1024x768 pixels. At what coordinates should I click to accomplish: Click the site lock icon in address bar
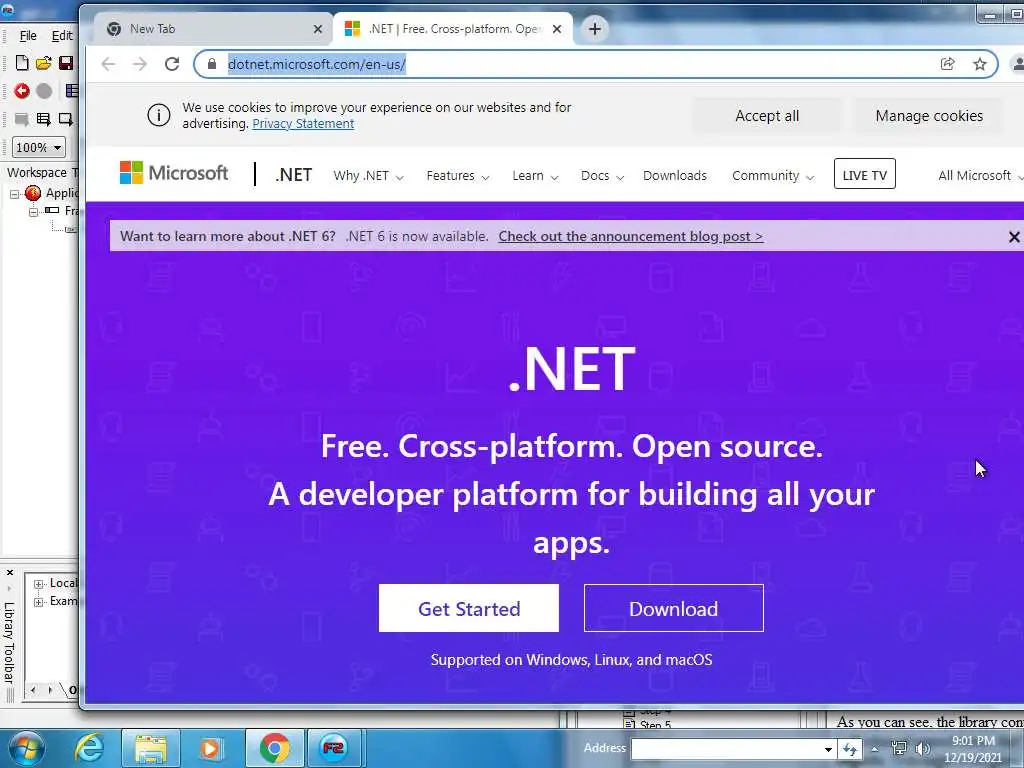coord(212,64)
